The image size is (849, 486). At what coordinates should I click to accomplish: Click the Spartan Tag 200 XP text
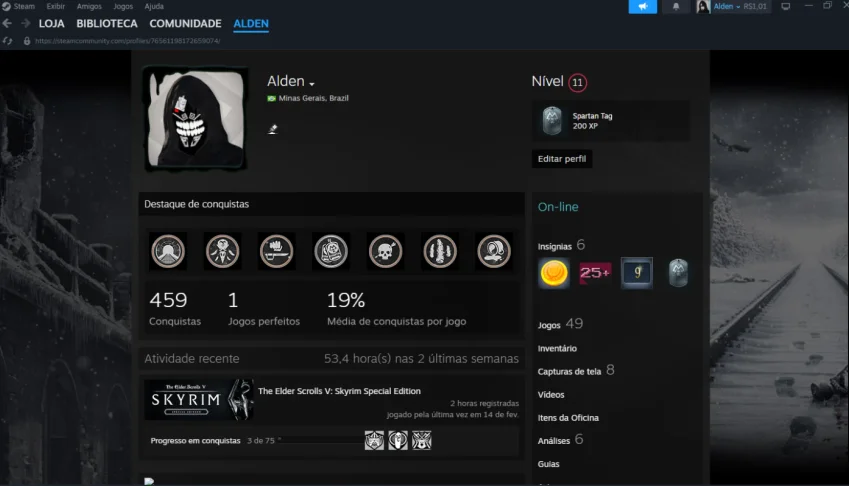[x=592, y=121]
